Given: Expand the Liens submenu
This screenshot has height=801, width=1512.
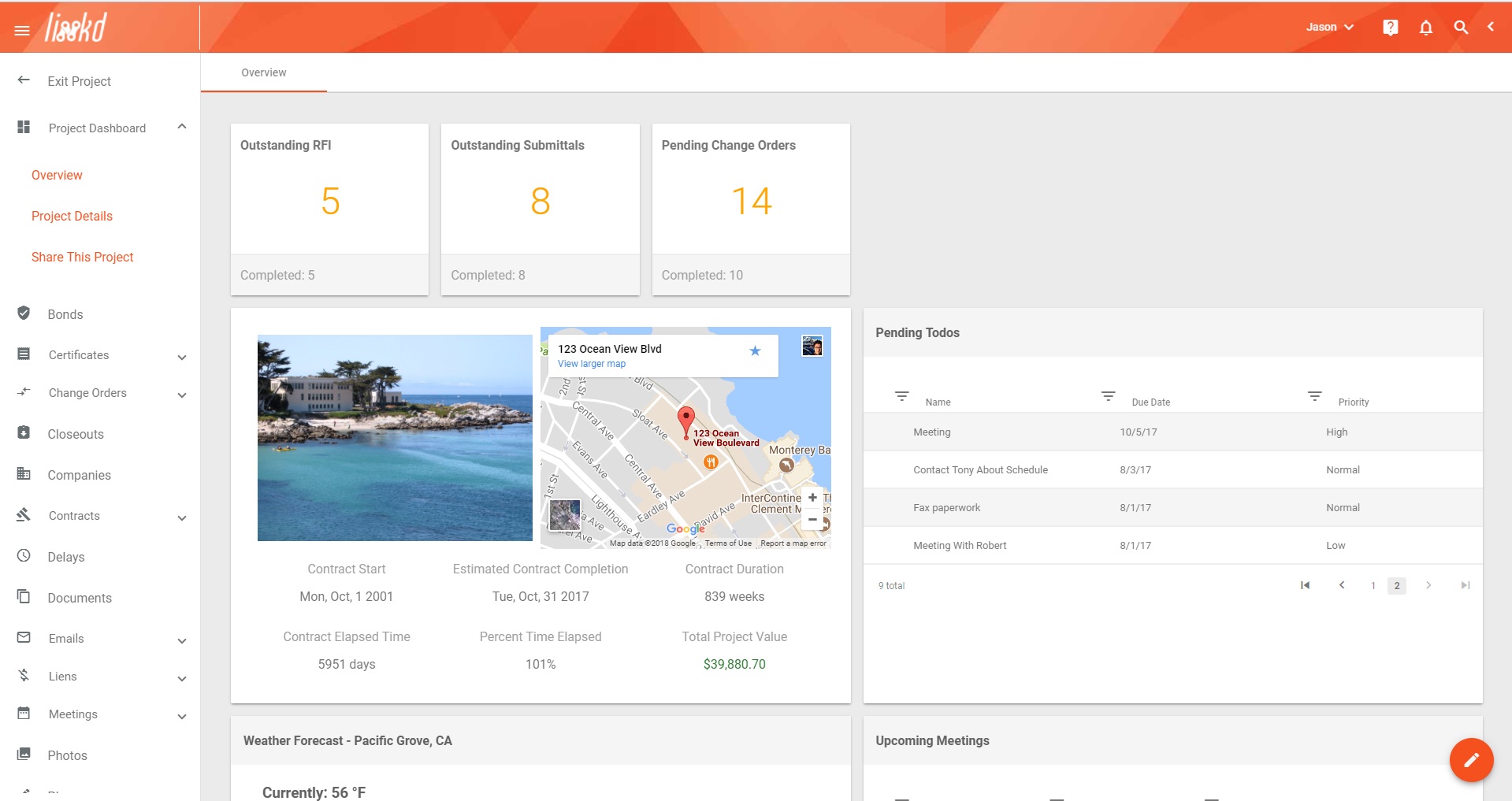Looking at the screenshot, I should click(182, 679).
